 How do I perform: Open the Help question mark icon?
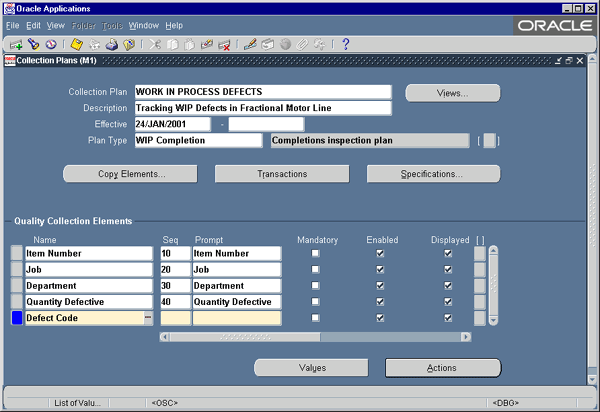[x=345, y=44]
